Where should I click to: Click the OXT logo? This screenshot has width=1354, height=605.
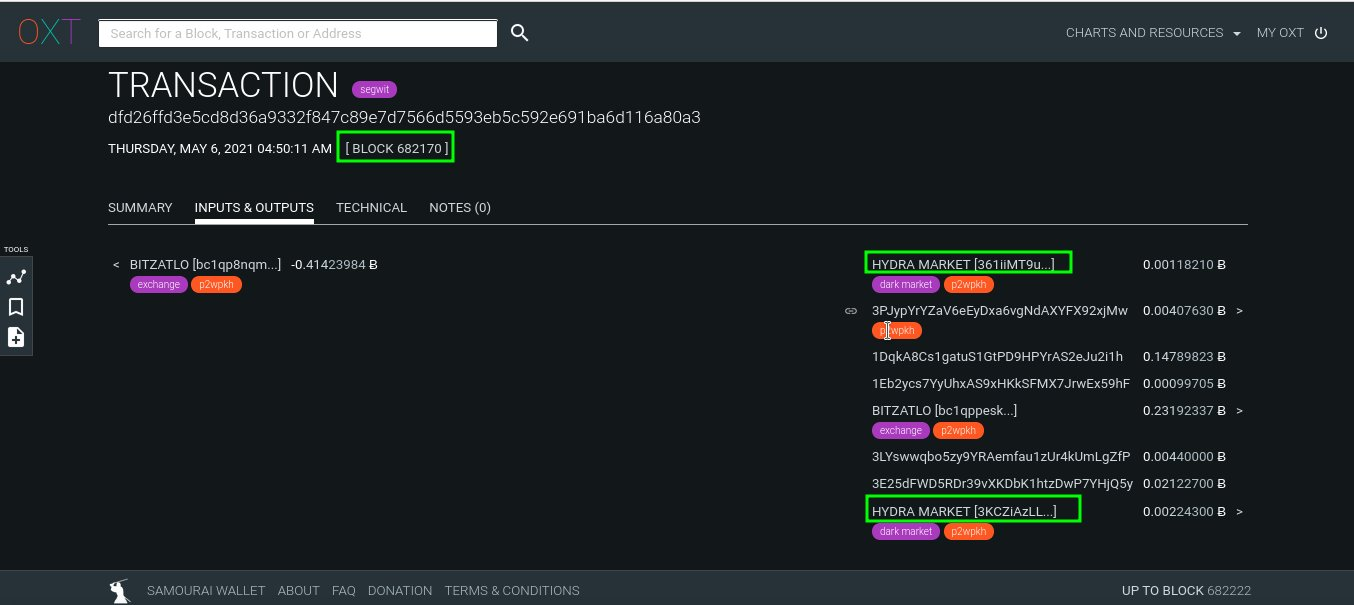click(49, 32)
